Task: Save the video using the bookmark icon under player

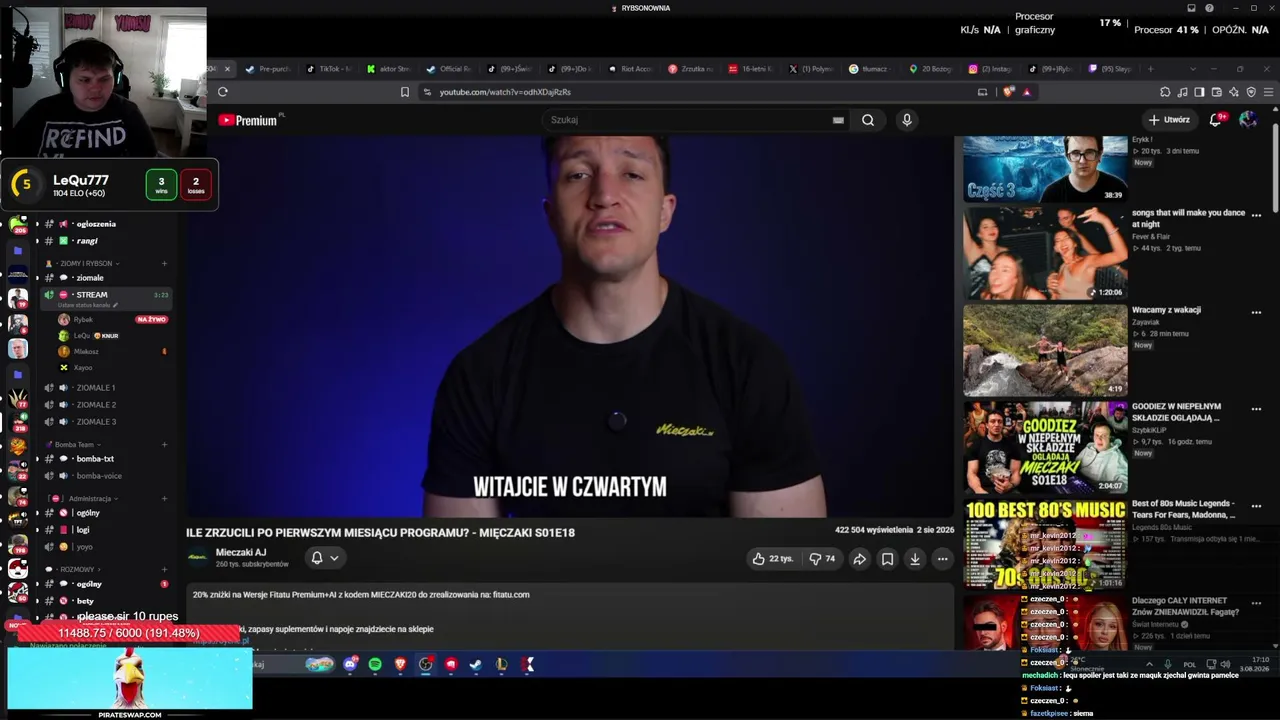Action: [887, 559]
